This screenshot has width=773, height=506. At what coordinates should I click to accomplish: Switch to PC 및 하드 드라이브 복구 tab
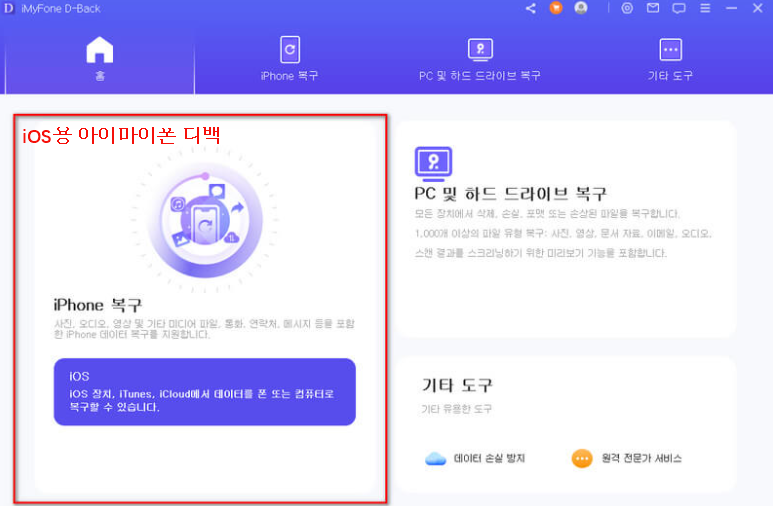point(480,59)
